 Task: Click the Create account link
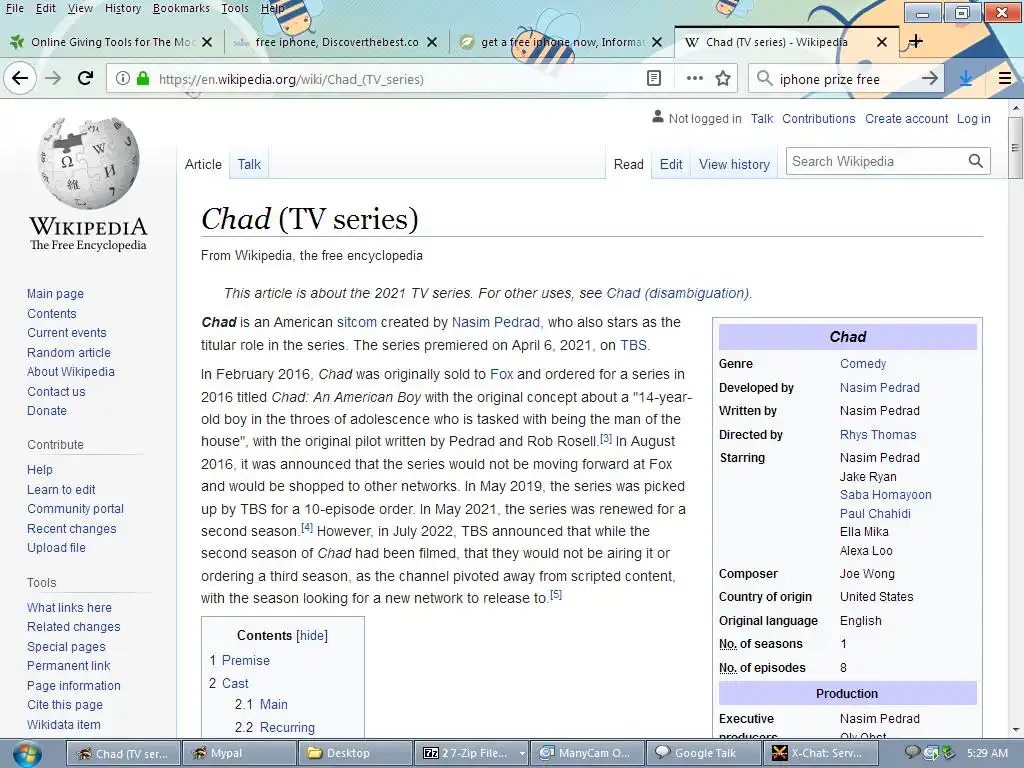tap(906, 119)
